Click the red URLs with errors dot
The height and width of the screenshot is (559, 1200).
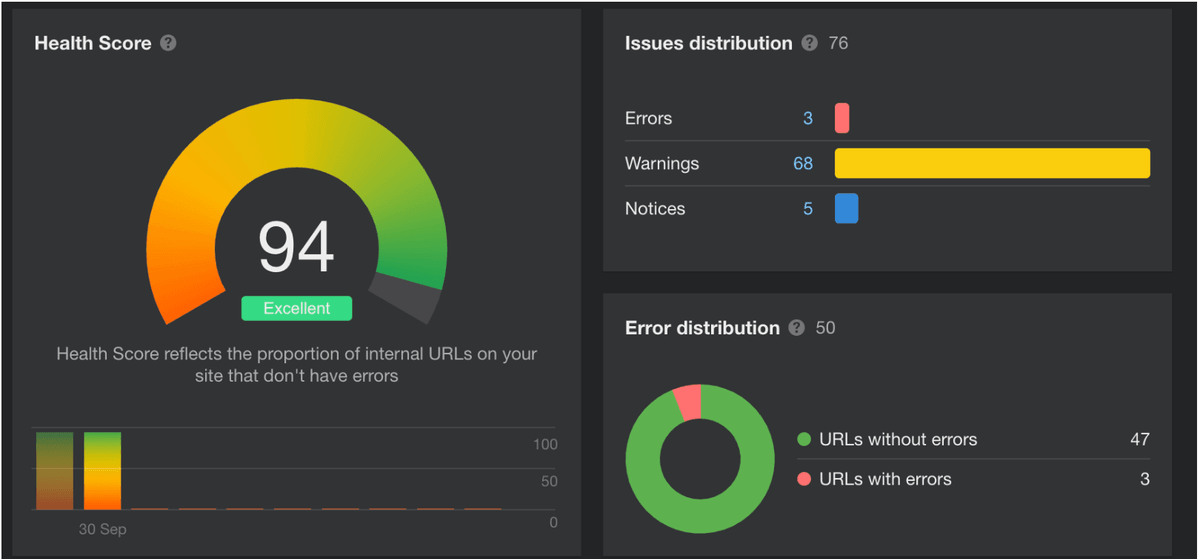804,479
